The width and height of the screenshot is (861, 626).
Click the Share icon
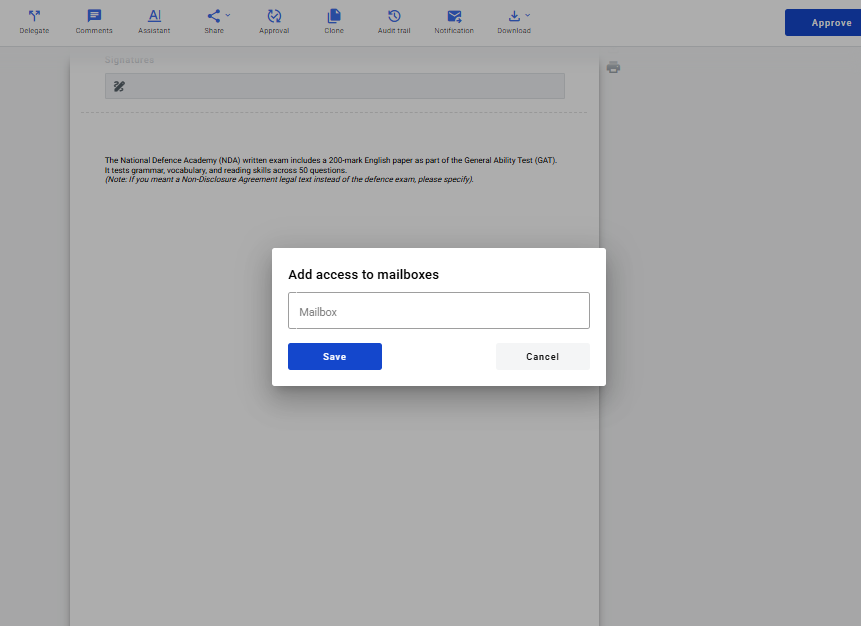tap(214, 16)
